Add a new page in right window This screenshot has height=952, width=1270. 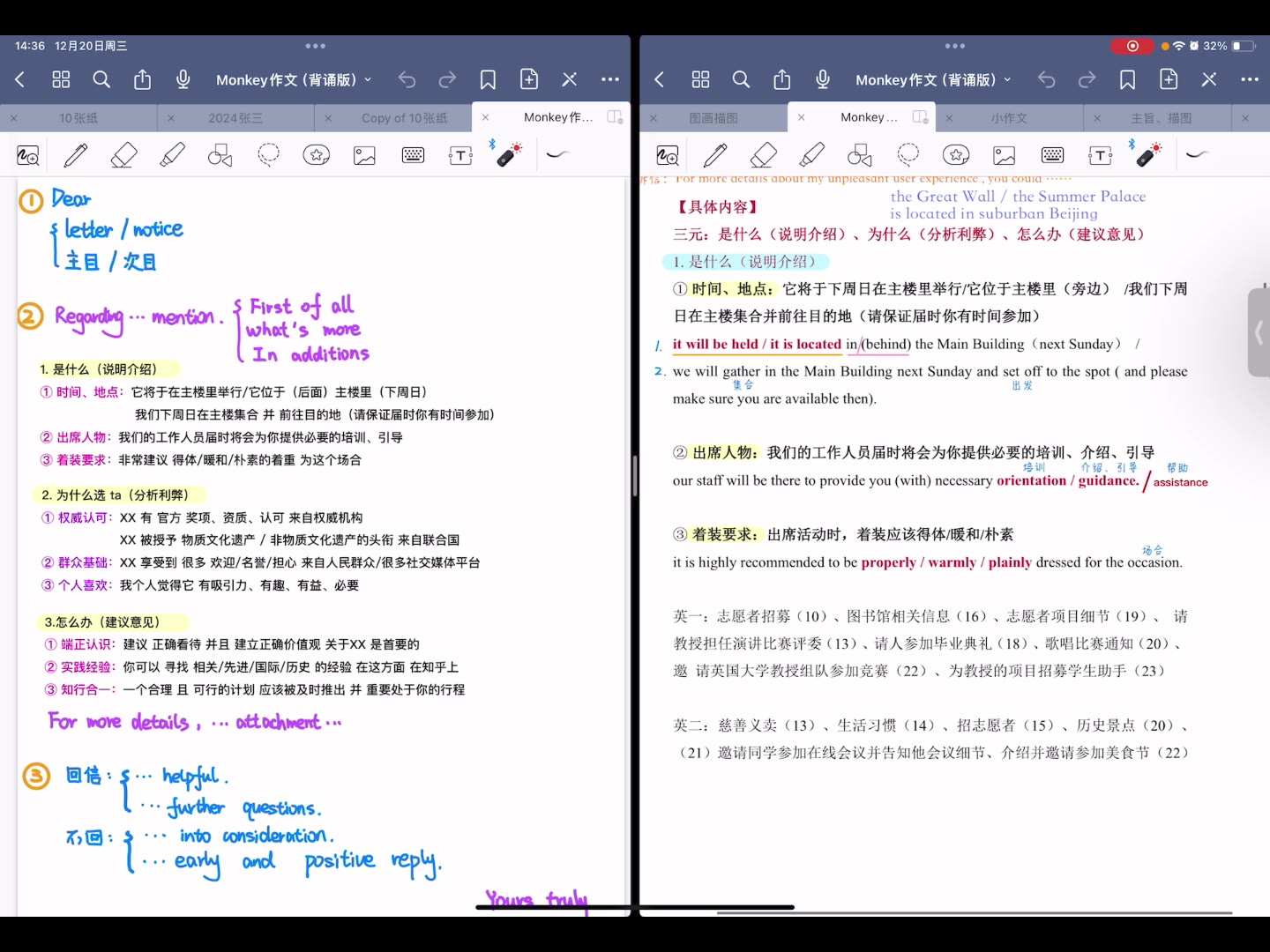pyautogui.click(x=1169, y=78)
